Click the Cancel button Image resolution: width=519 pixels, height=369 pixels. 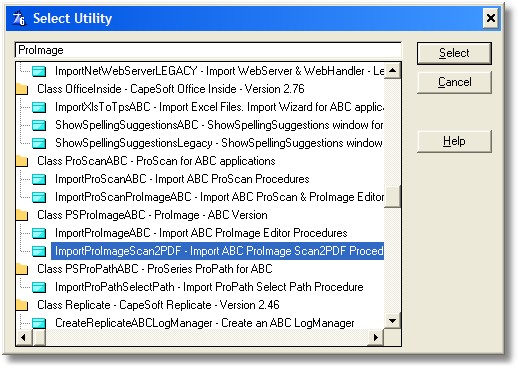pos(454,82)
